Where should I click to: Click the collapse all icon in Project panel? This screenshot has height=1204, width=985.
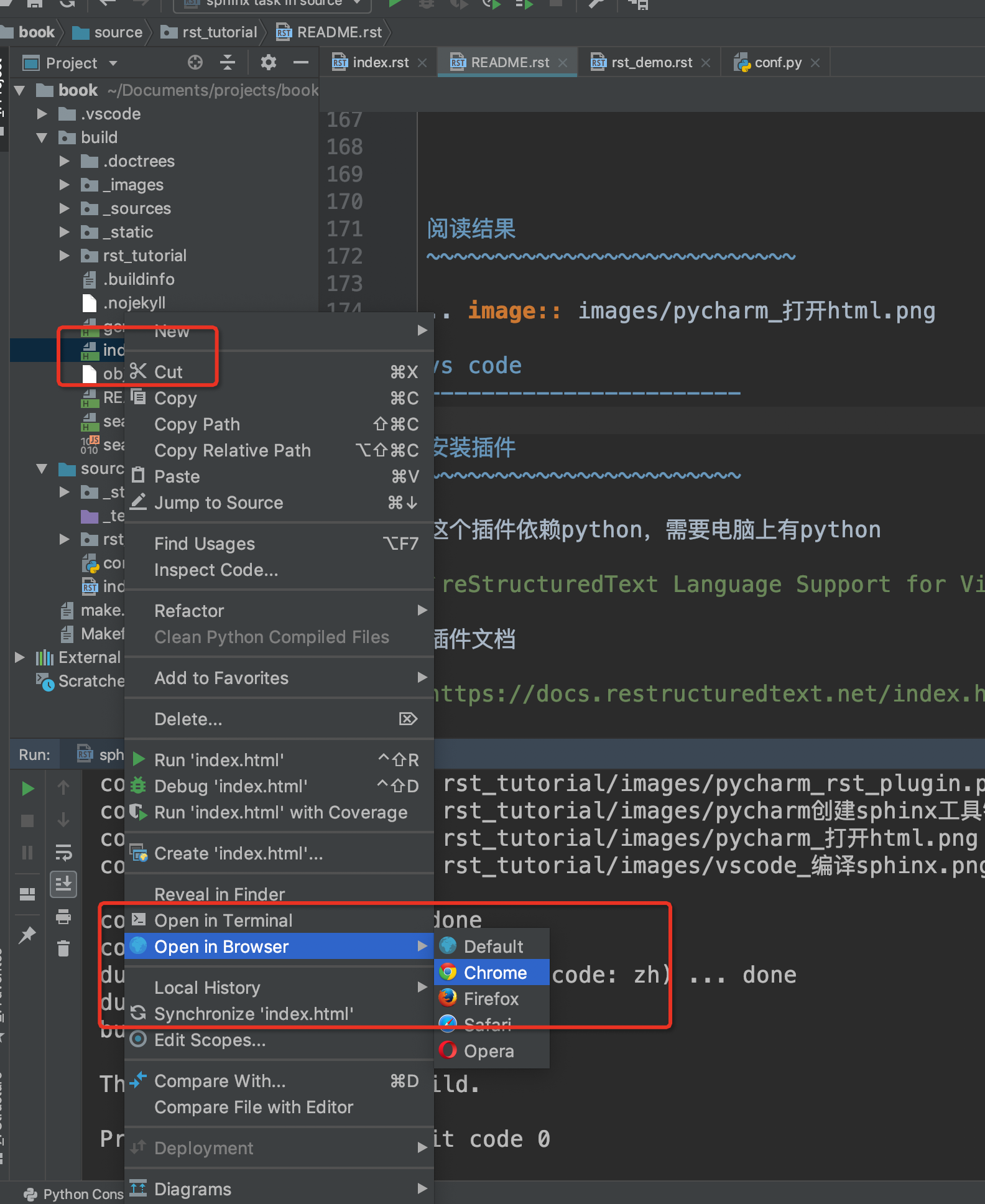coord(228,63)
